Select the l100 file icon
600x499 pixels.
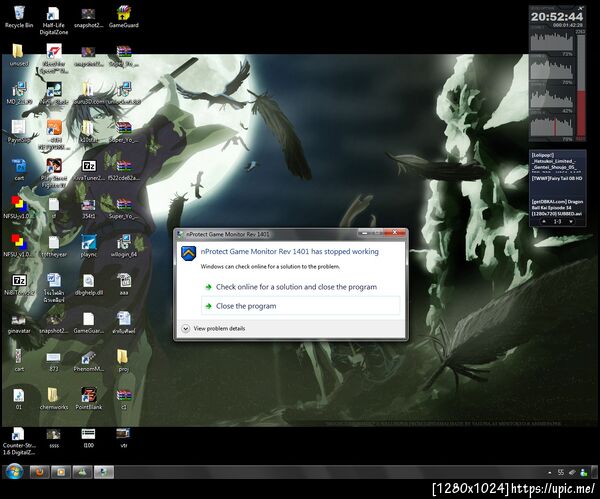point(88,438)
